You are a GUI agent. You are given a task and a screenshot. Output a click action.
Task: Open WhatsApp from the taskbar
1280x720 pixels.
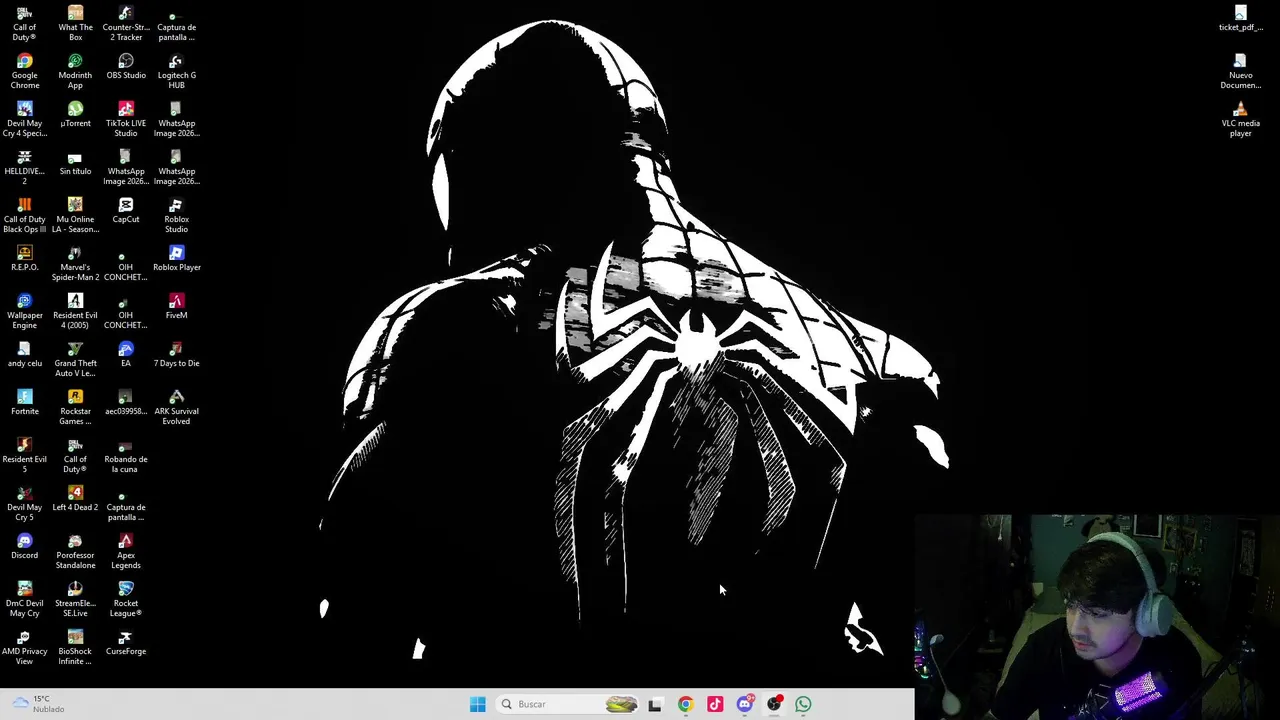(x=803, y=704)
